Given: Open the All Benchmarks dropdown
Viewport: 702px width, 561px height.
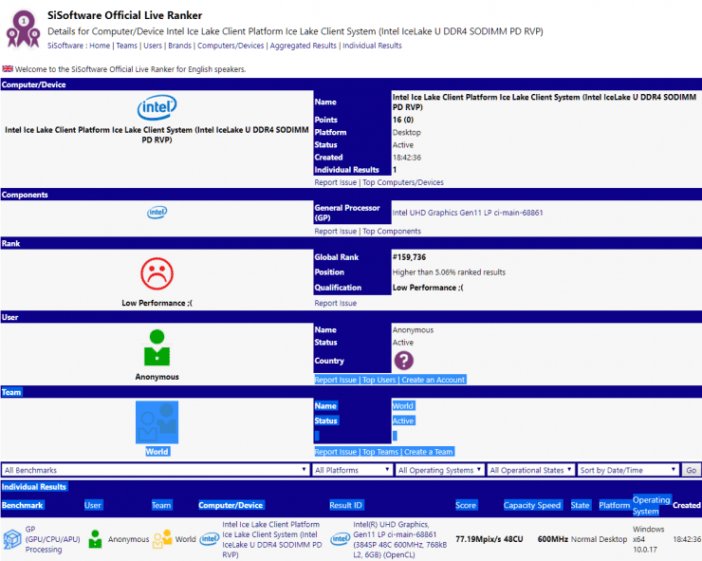Looking at the screenshot, I should point(155,470).
